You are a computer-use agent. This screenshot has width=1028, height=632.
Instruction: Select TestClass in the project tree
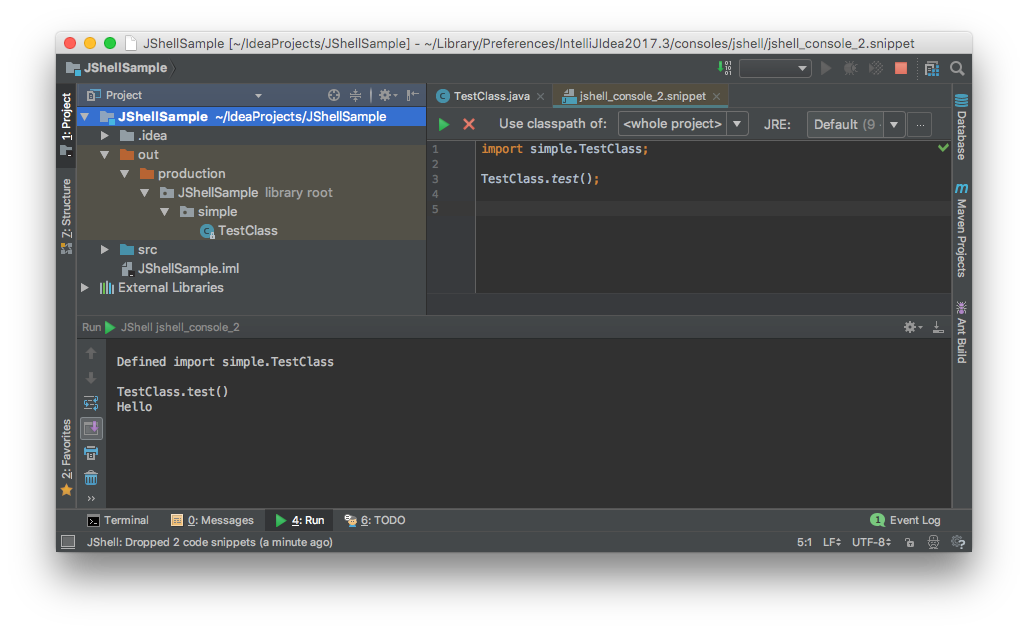[x=239, y=231]
